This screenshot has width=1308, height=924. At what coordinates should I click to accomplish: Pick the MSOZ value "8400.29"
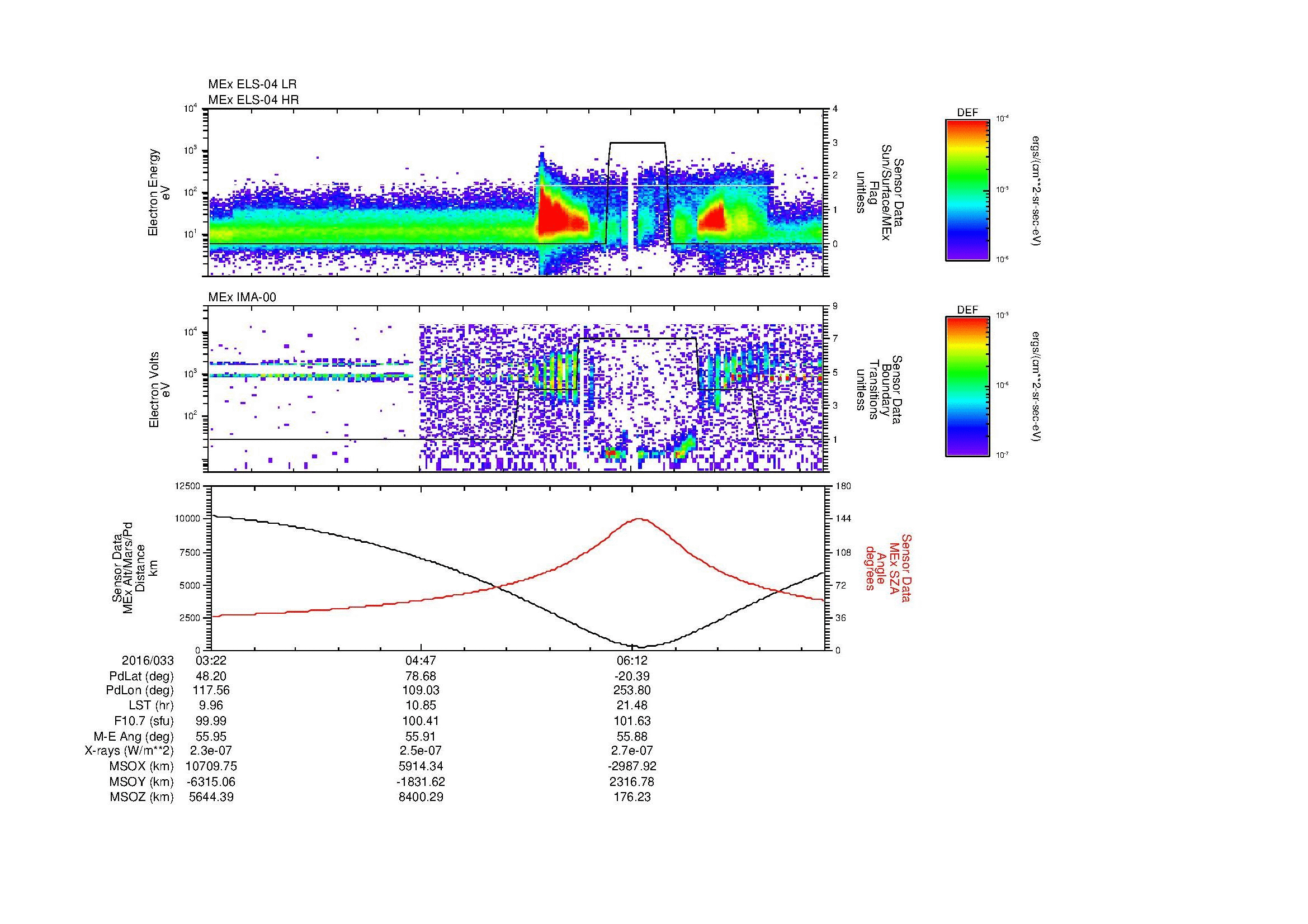421,797
